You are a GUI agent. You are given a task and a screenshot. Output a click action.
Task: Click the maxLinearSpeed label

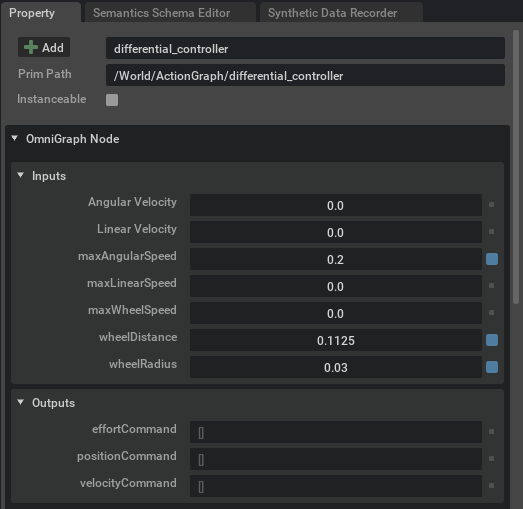click(x=132, y=283)
